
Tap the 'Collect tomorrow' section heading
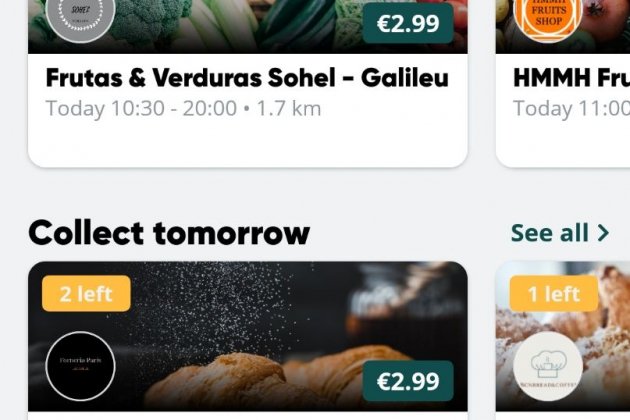[x=169, y=233]
